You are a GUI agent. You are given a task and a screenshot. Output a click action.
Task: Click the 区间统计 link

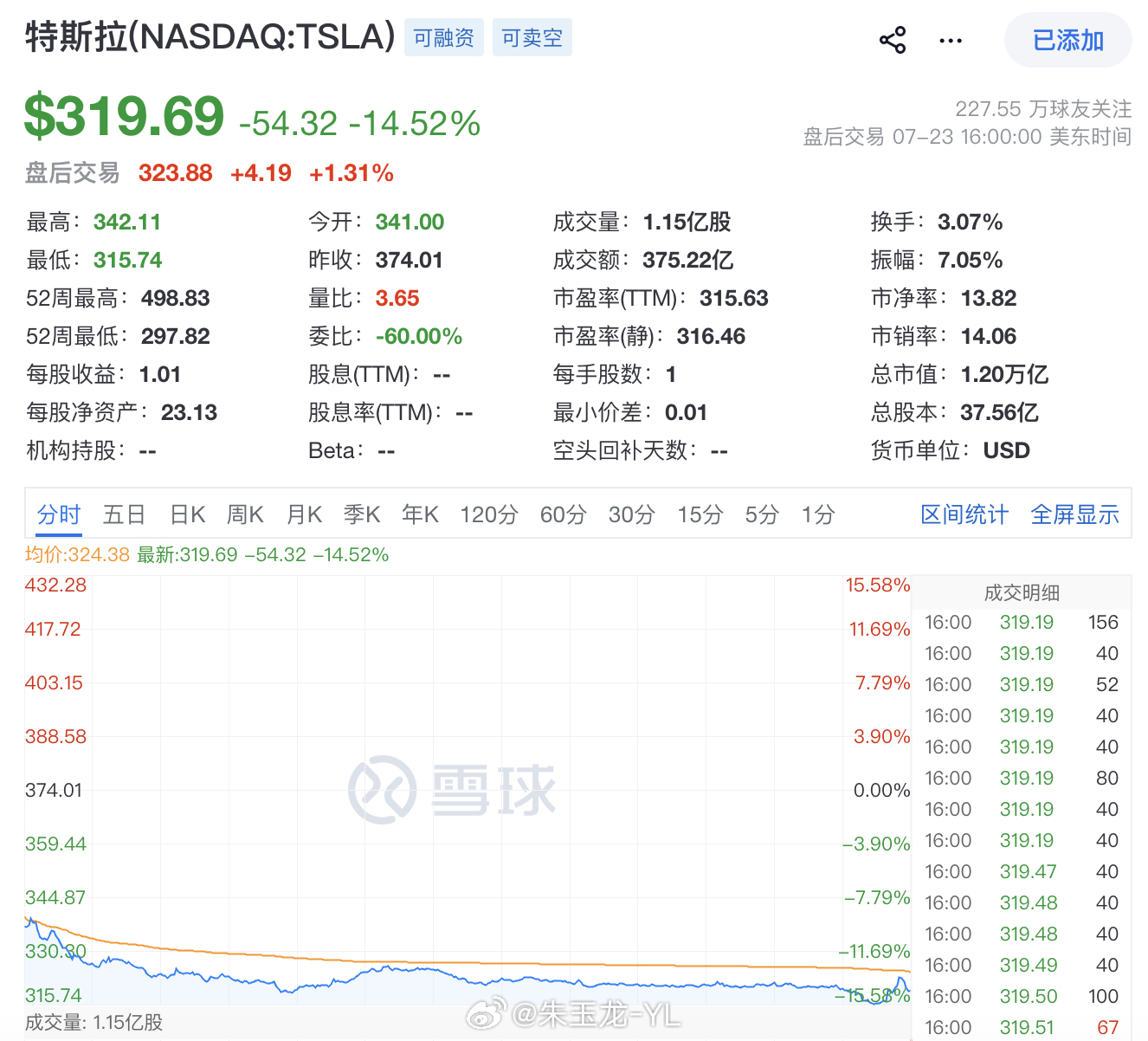tap(964, 514)
